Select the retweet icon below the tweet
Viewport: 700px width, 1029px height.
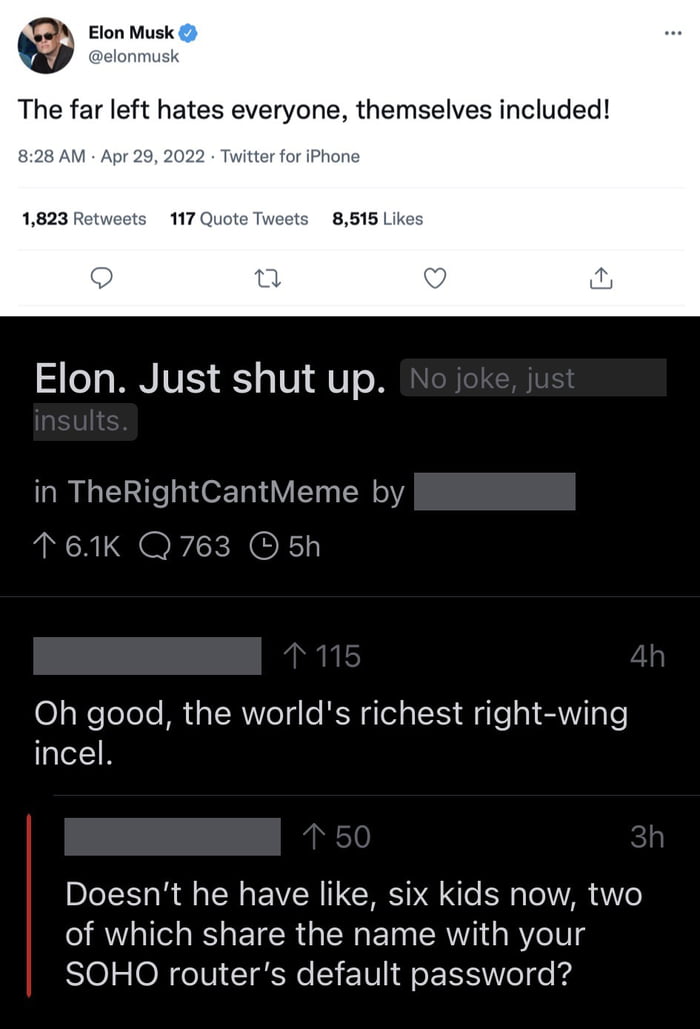point(268,279)
